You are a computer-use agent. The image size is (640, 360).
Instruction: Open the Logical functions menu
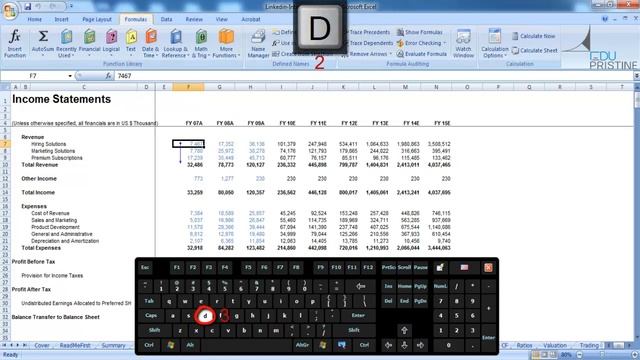click(x=111, y=43)
